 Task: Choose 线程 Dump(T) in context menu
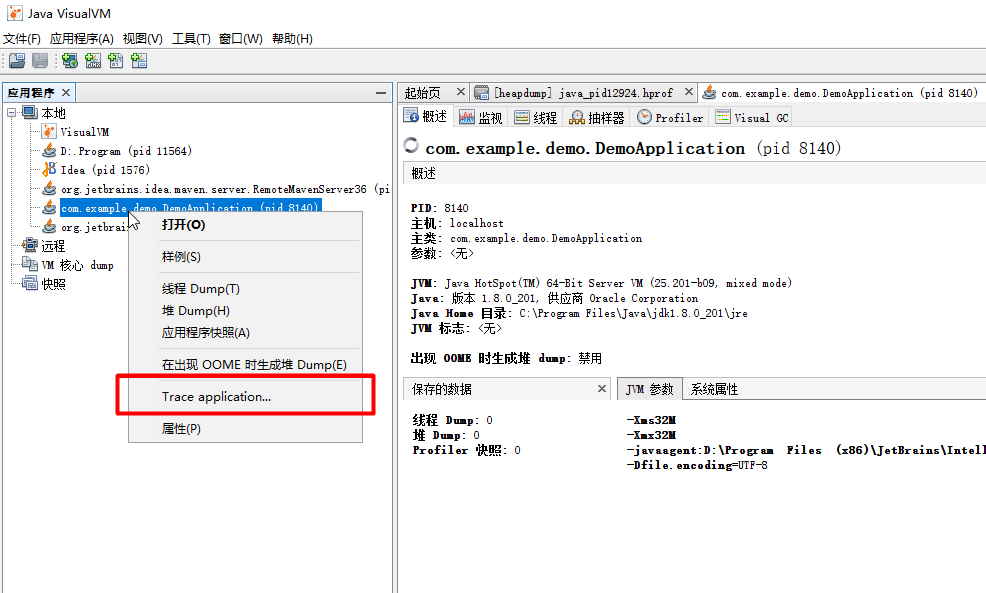click(x=245, y=289)
